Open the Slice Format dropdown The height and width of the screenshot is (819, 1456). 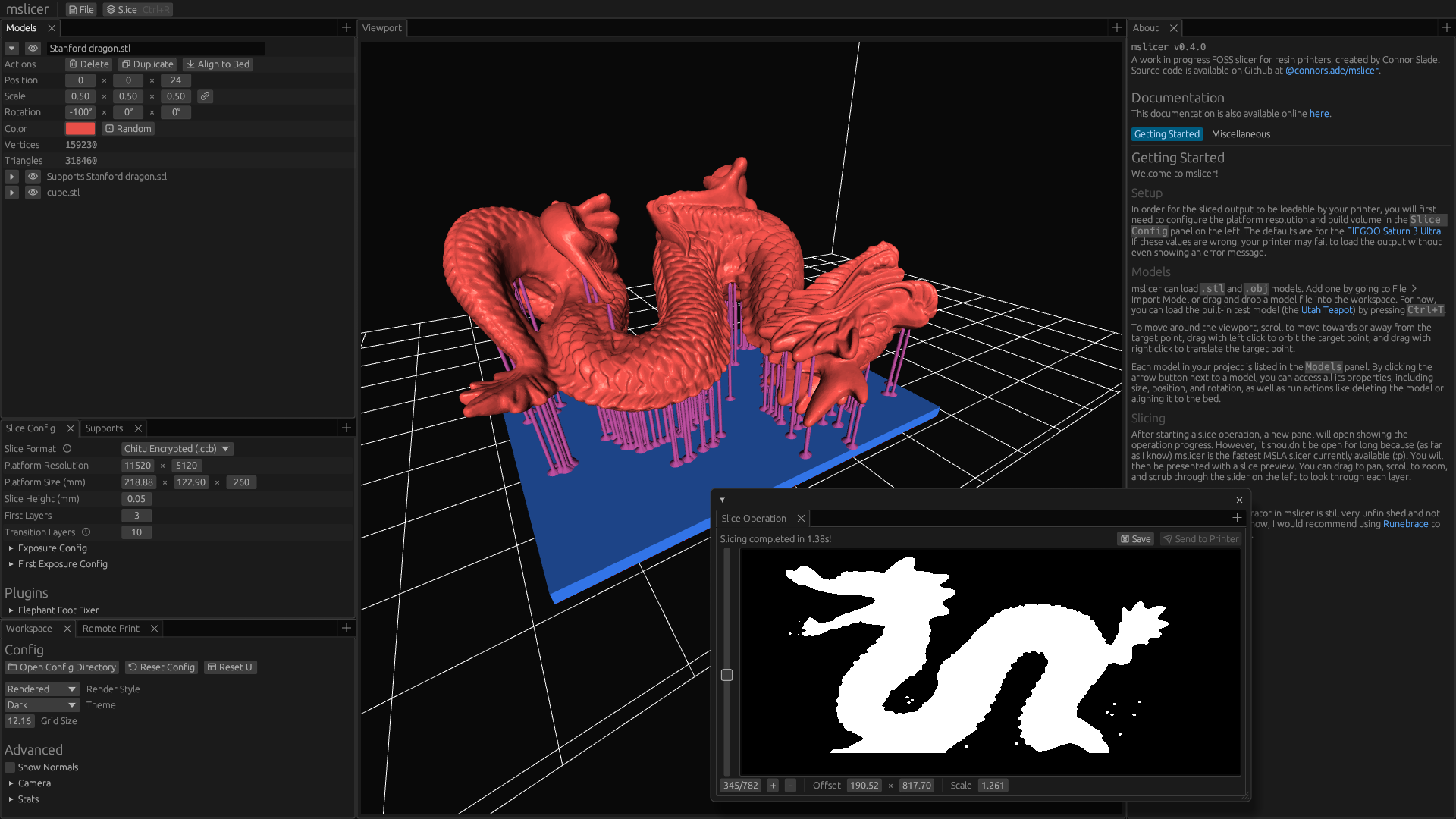click(177, 449)
